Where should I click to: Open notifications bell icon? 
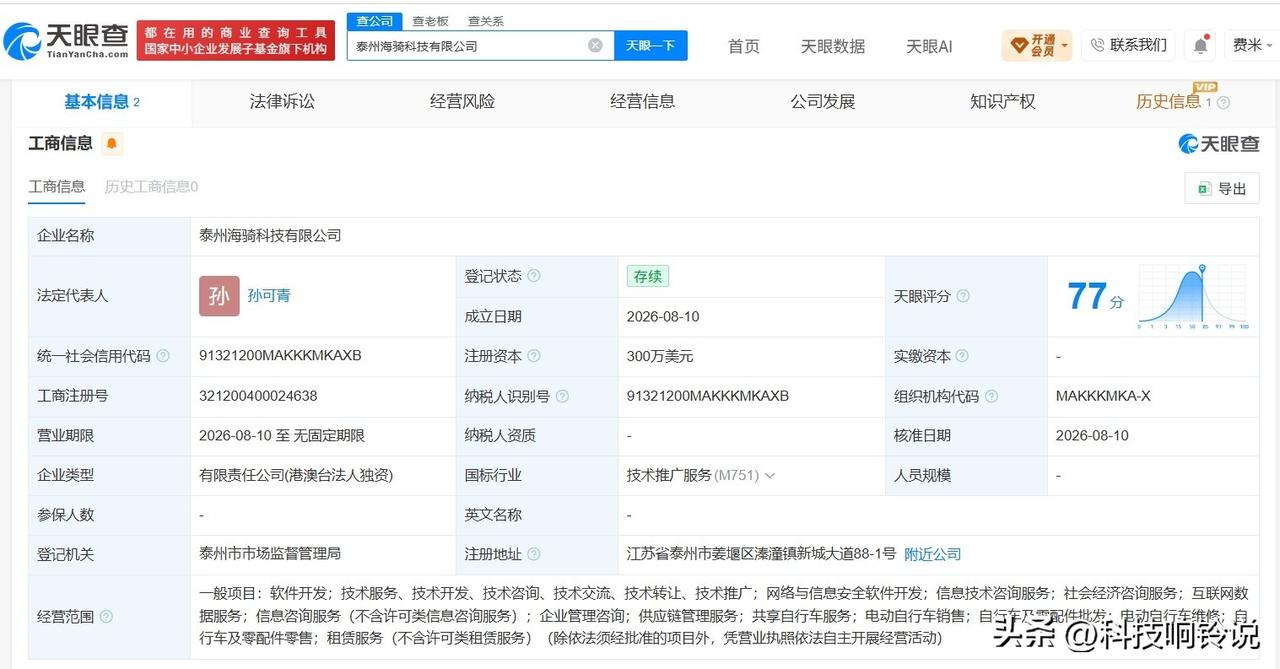click(x=1200, y=45)
